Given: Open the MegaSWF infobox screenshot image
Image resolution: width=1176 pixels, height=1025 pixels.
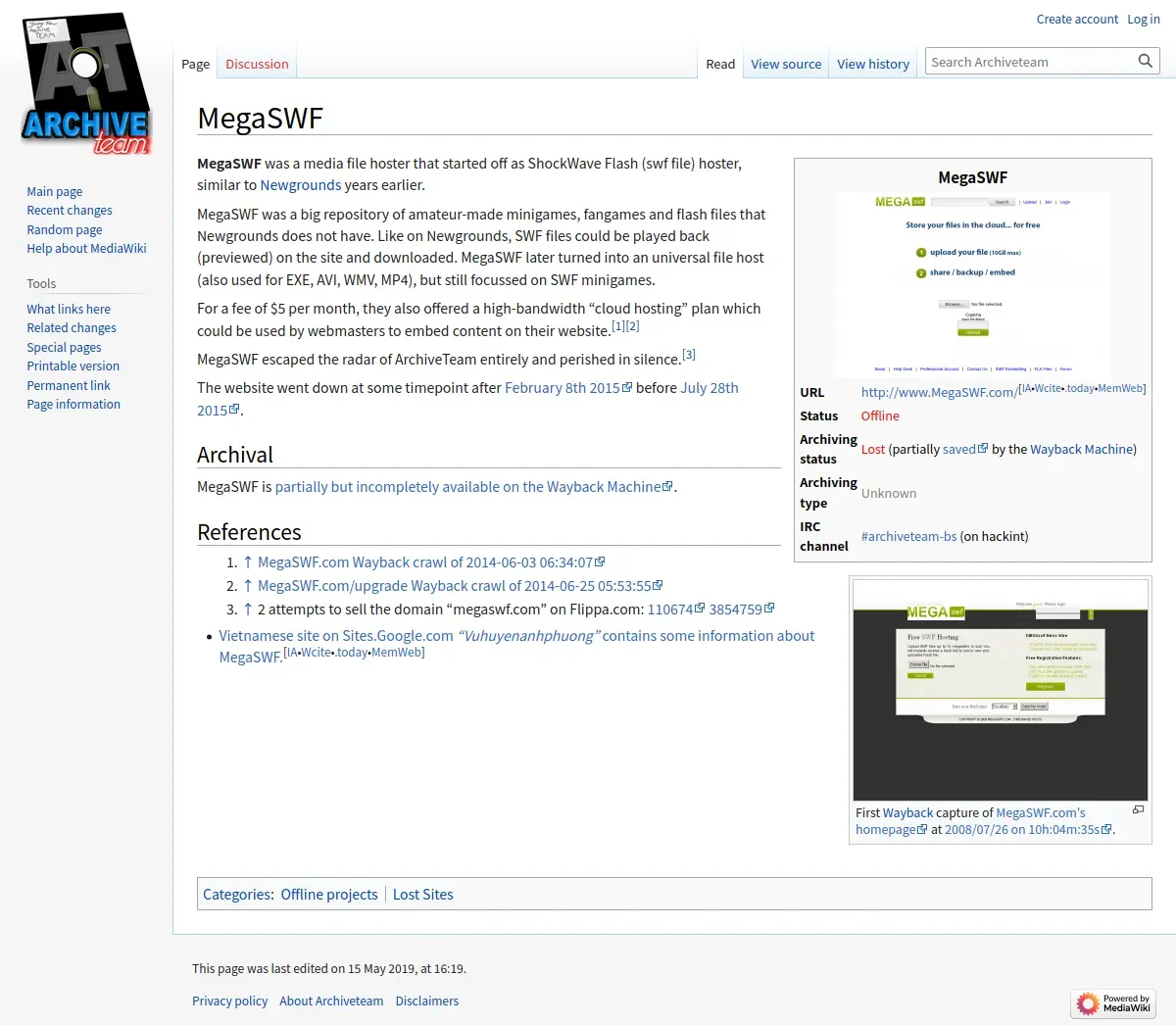Looking at the screenshot, I should coord(972,284).
